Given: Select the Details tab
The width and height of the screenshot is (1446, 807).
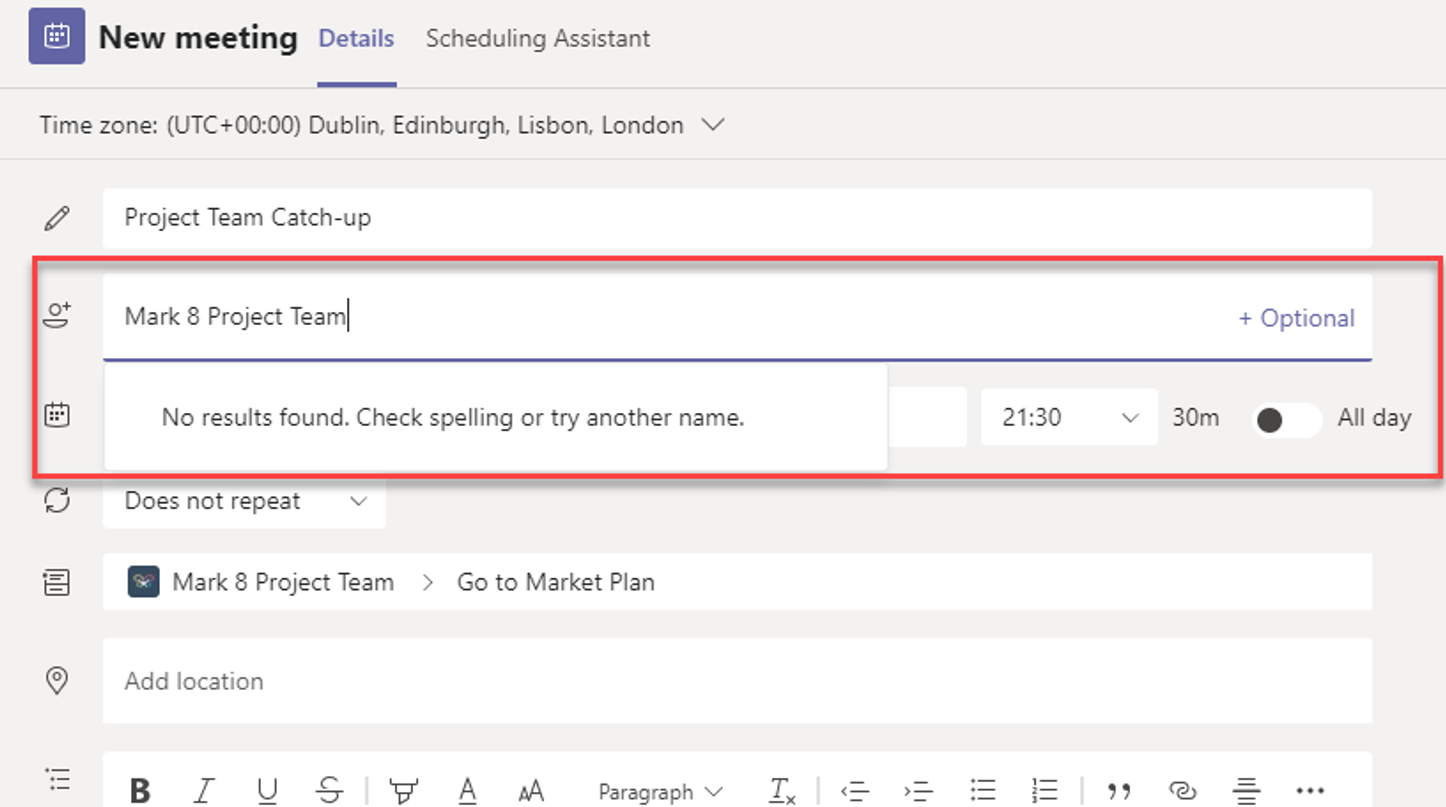Looking at the screenshot, I should click(356, 38).
